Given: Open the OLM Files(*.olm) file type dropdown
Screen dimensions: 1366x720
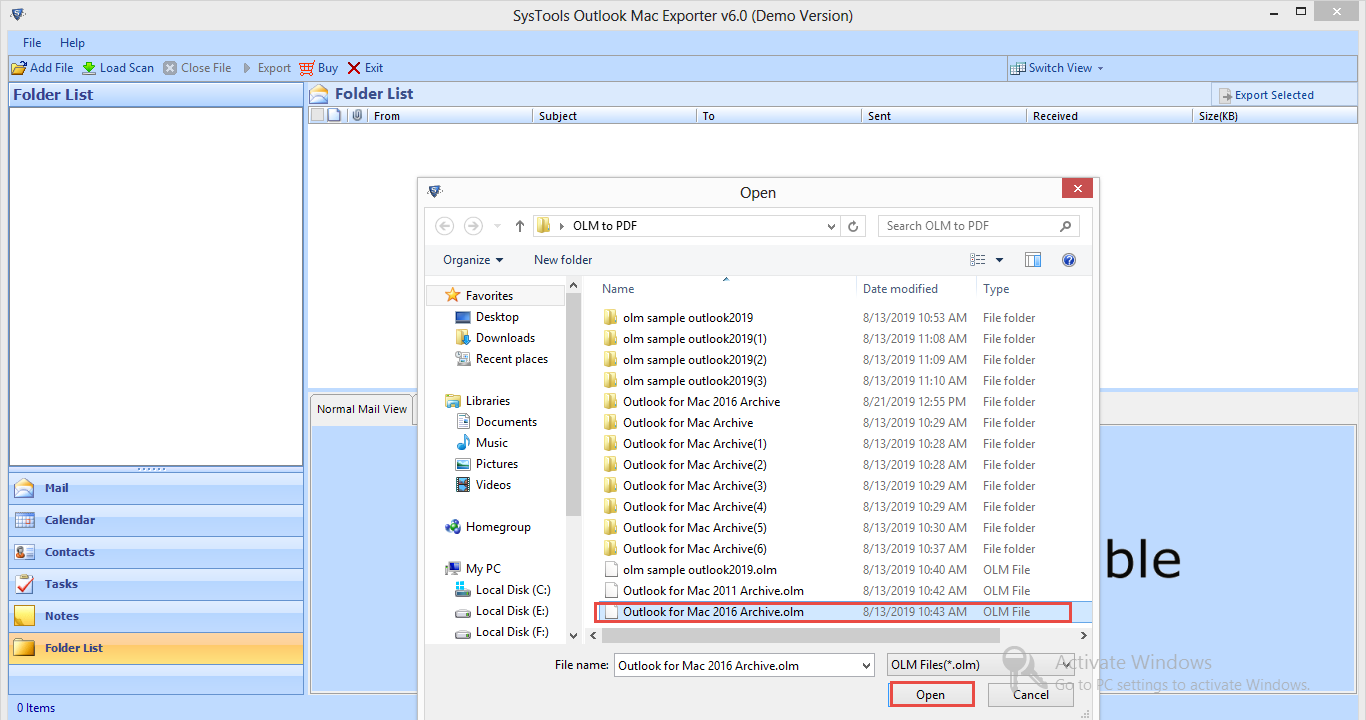Looking at the screenshot, I should click(980, 665).
